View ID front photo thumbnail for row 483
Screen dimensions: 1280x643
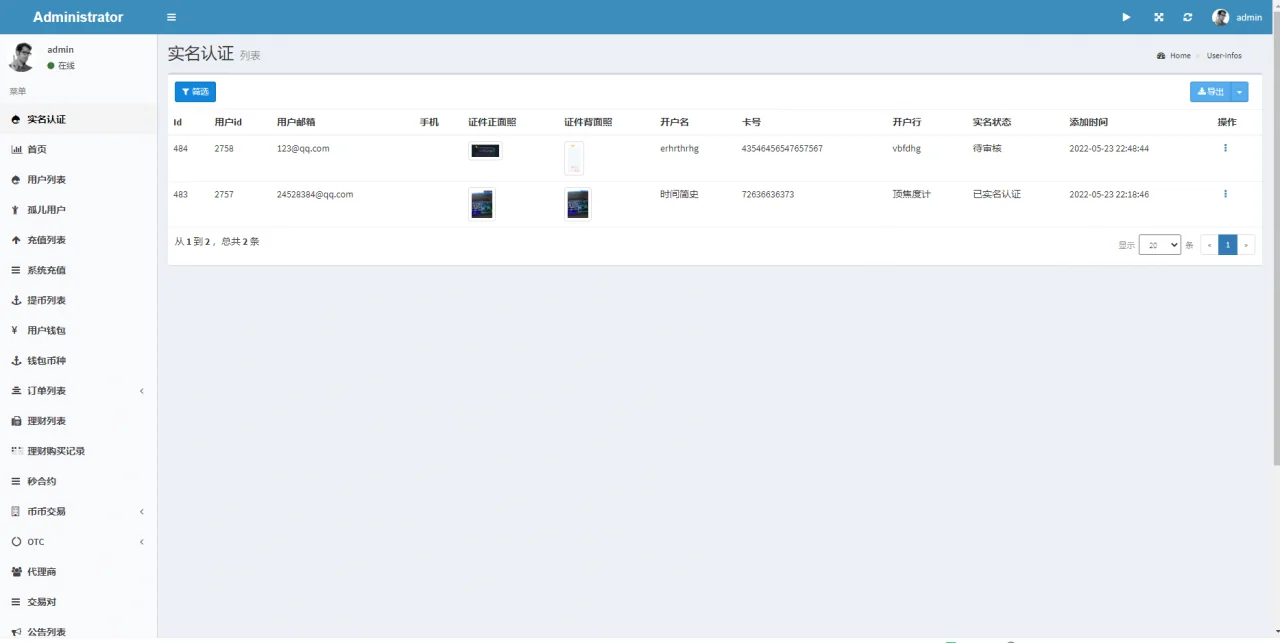click(x=482, y=204)
